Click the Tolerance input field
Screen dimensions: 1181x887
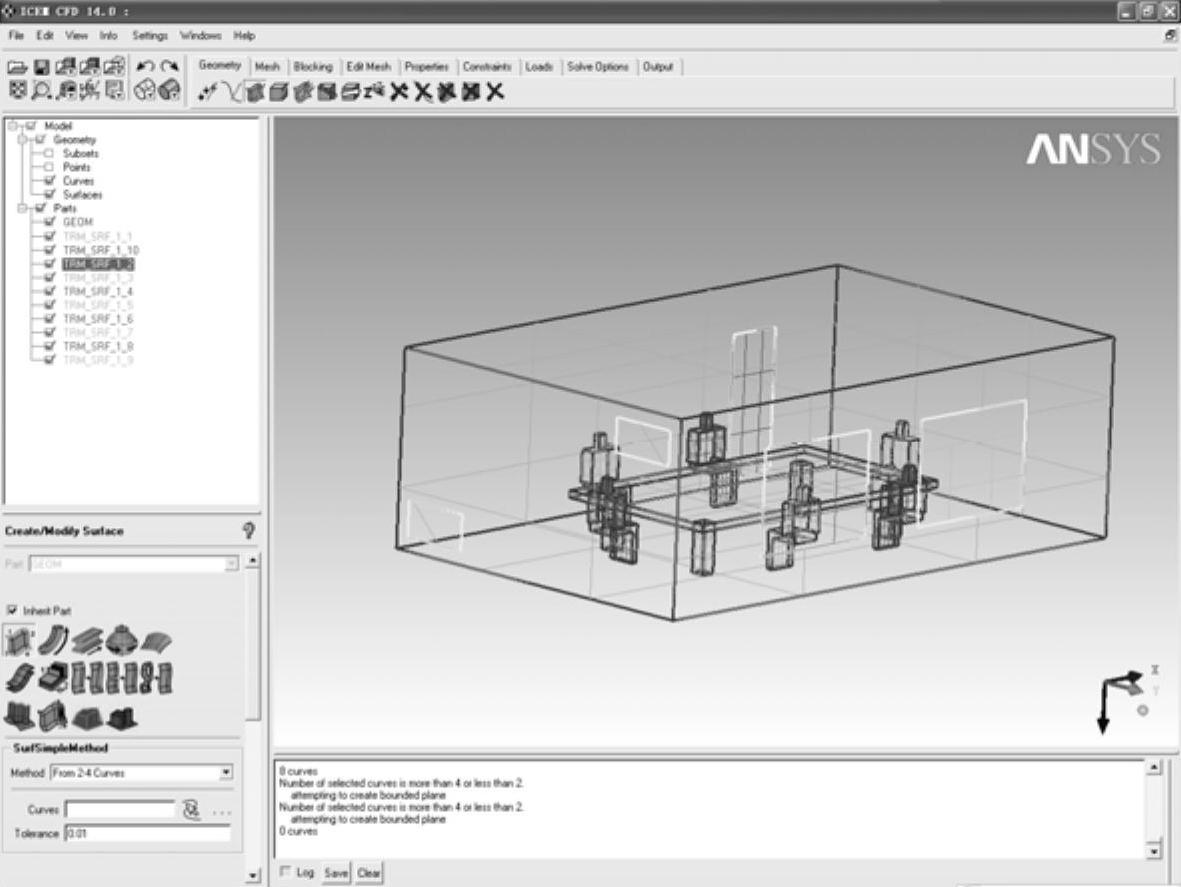[147, 833]
